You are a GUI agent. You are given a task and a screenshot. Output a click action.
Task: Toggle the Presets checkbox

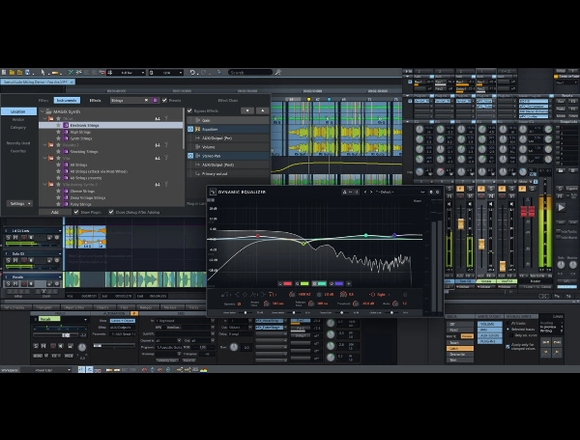tap(165, 100)
